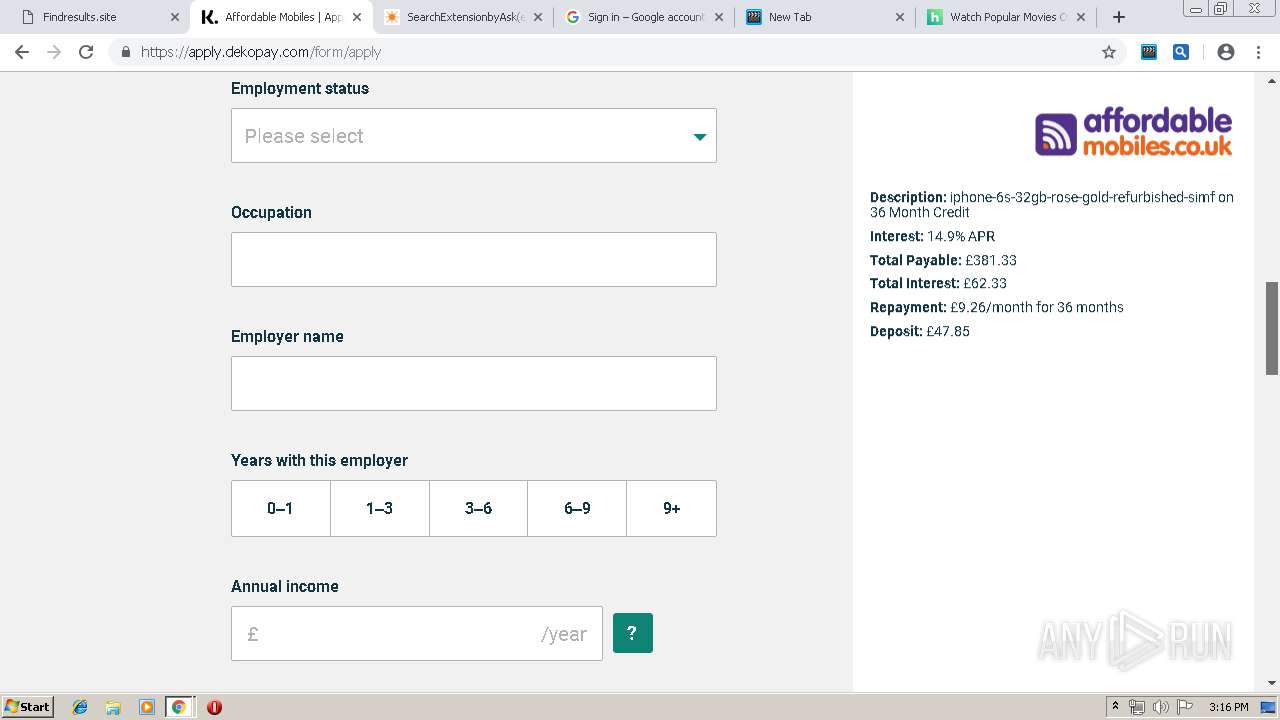This screenshot has width=1280, height=720.
Task: Go forward to next page
Action: click(x=54, y=52)
